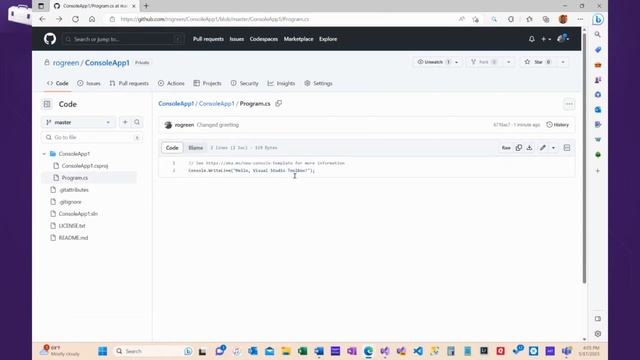Image resolution: width=640 pixels, height=360 pixels.
Task: Open the browser favorites star icon
Action: click(529, 19)
